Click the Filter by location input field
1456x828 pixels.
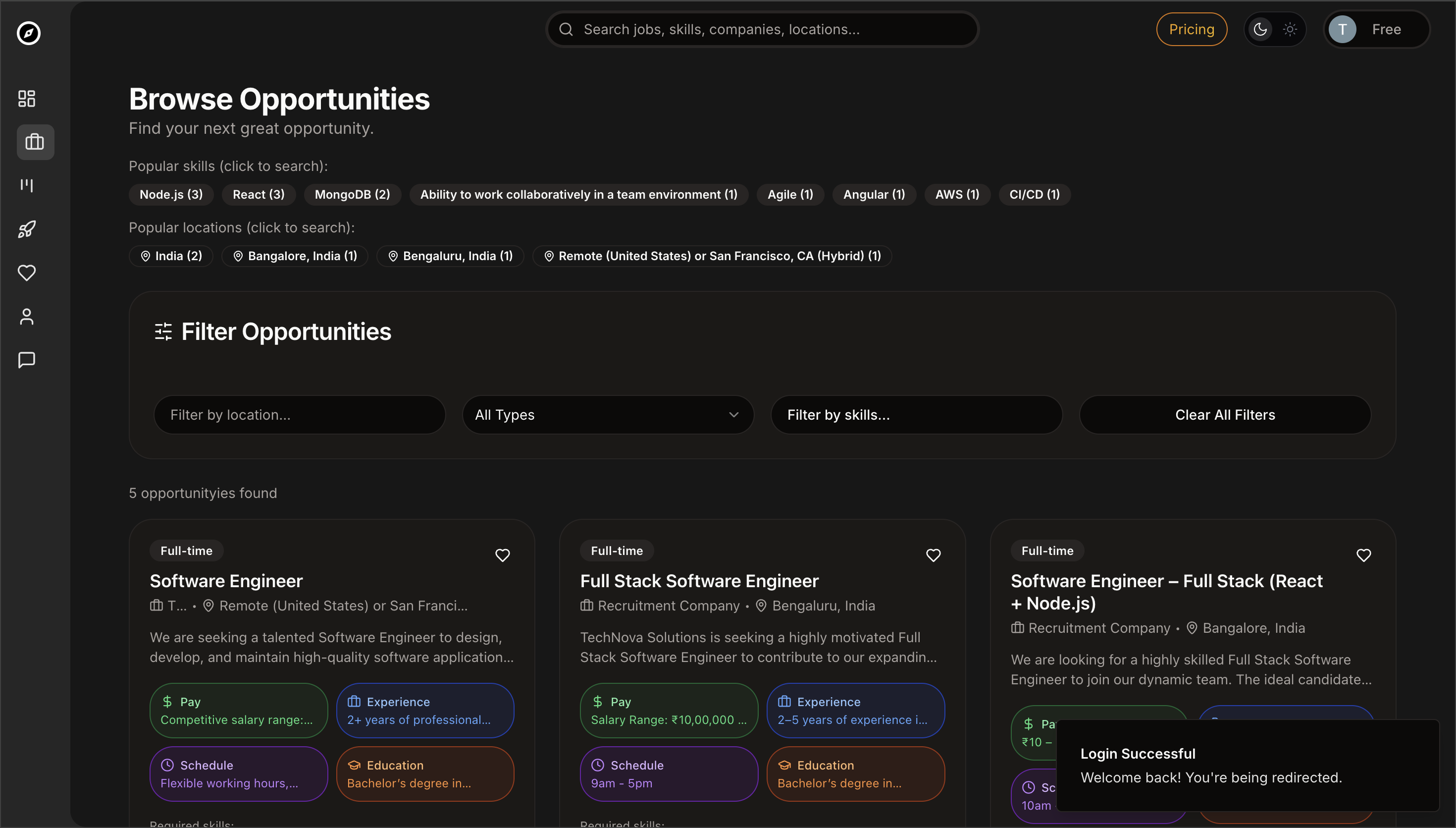click(300, 415)
